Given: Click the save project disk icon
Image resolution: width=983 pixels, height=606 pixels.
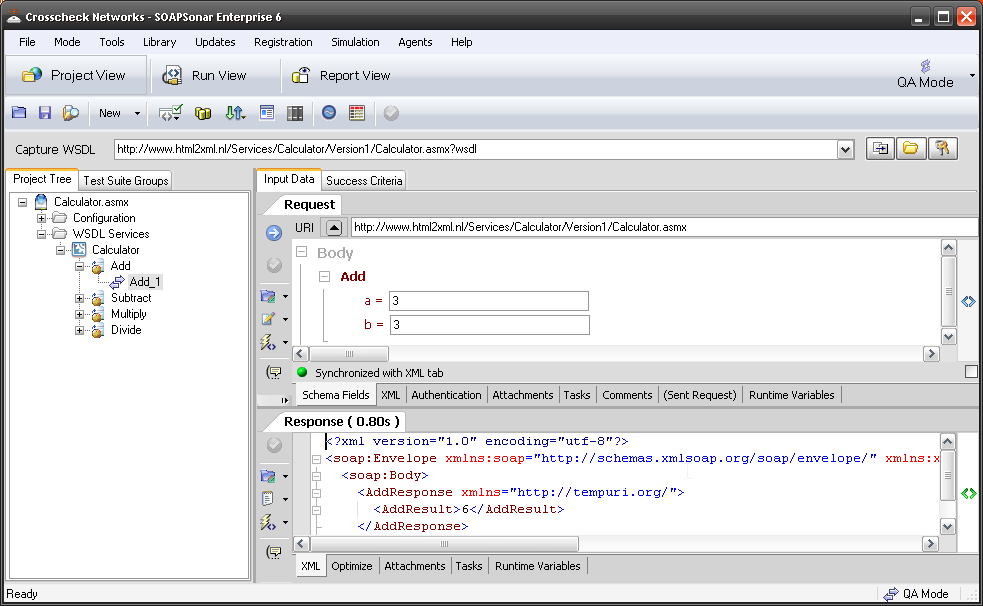Looking at the screenshot, I should (x=45, y=113).
